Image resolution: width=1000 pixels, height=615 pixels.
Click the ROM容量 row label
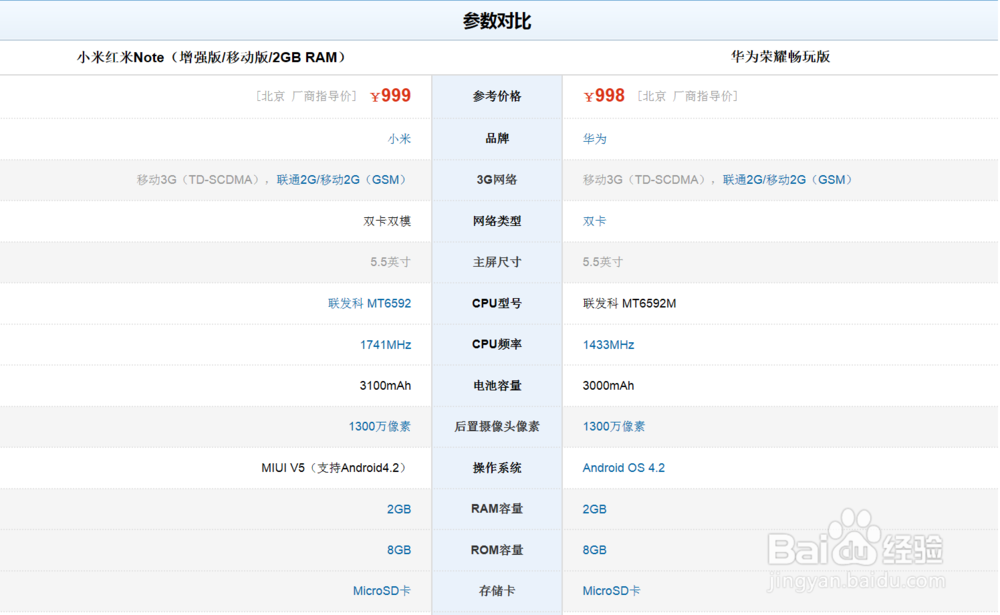[x=497, y=550]
